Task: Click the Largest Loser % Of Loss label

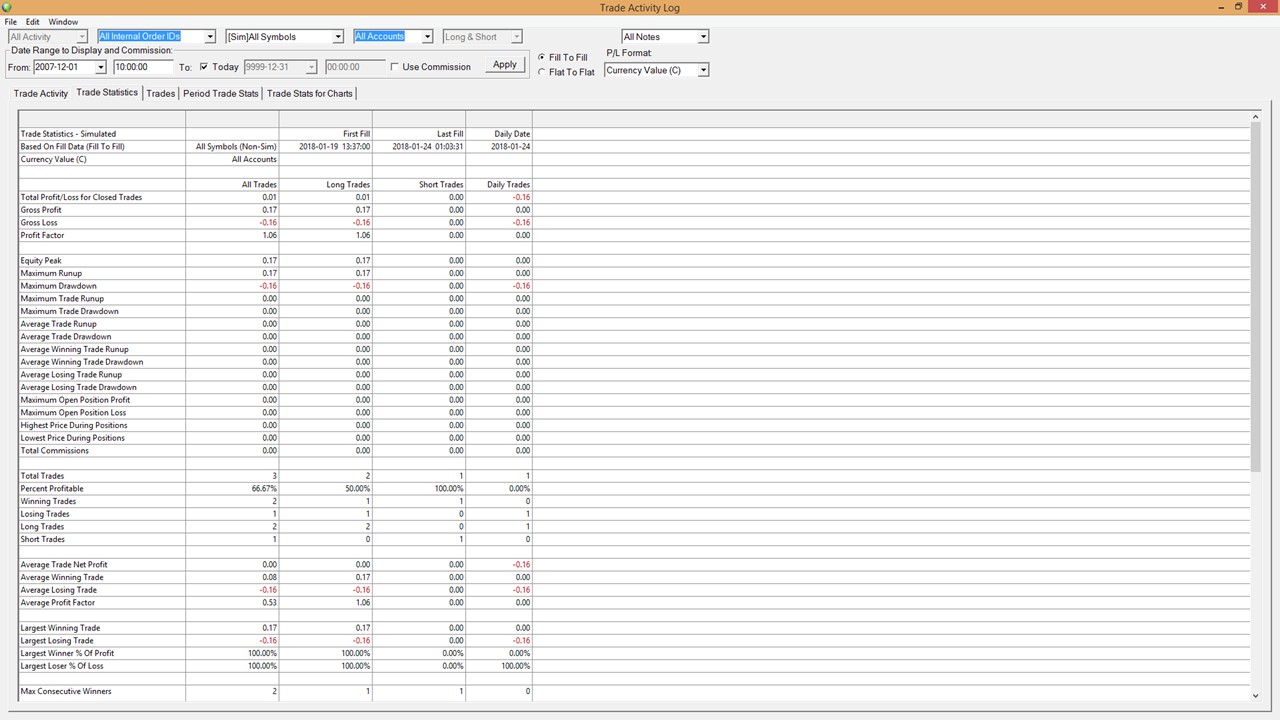Action: (x=62, y=666)
